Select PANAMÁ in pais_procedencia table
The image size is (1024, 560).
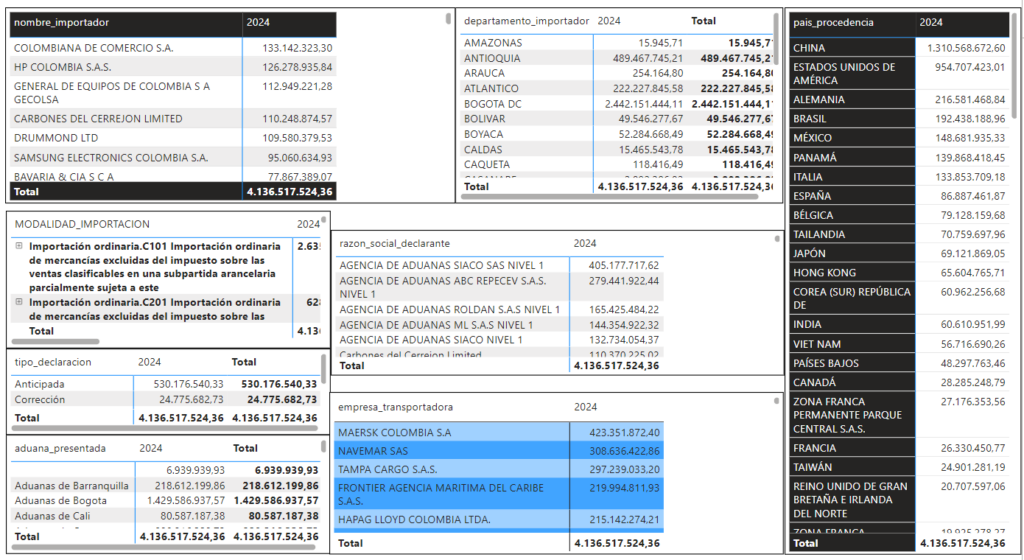click(899, 157)
